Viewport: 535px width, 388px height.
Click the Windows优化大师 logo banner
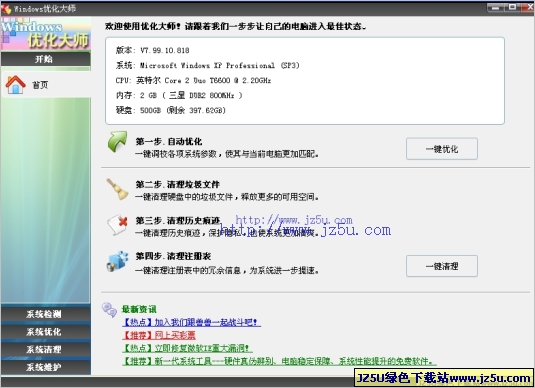coord(46,34)
